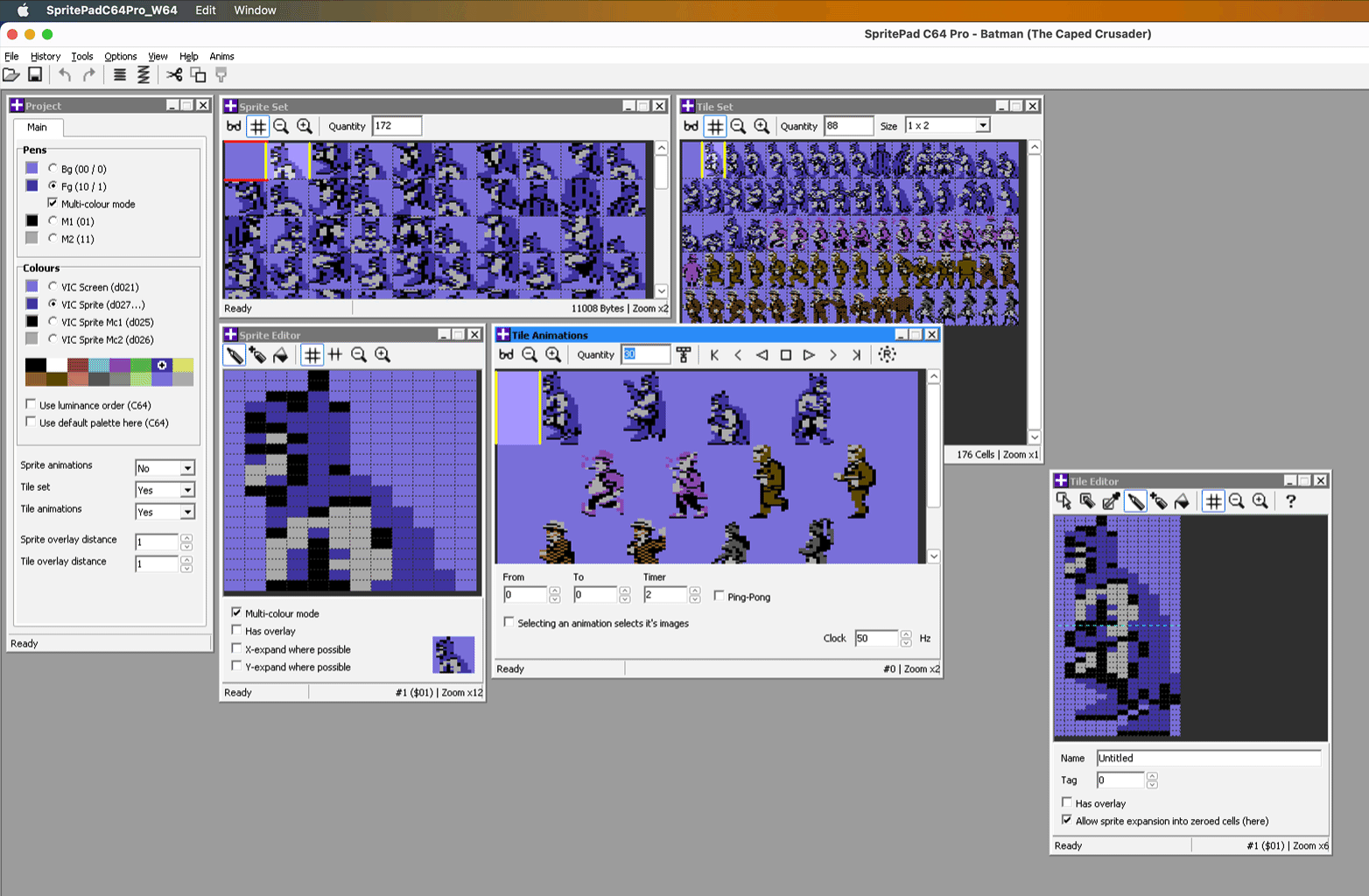
Task: Select the draw pencil tool in Tile Editor
Action: [x=1135, y=500]
